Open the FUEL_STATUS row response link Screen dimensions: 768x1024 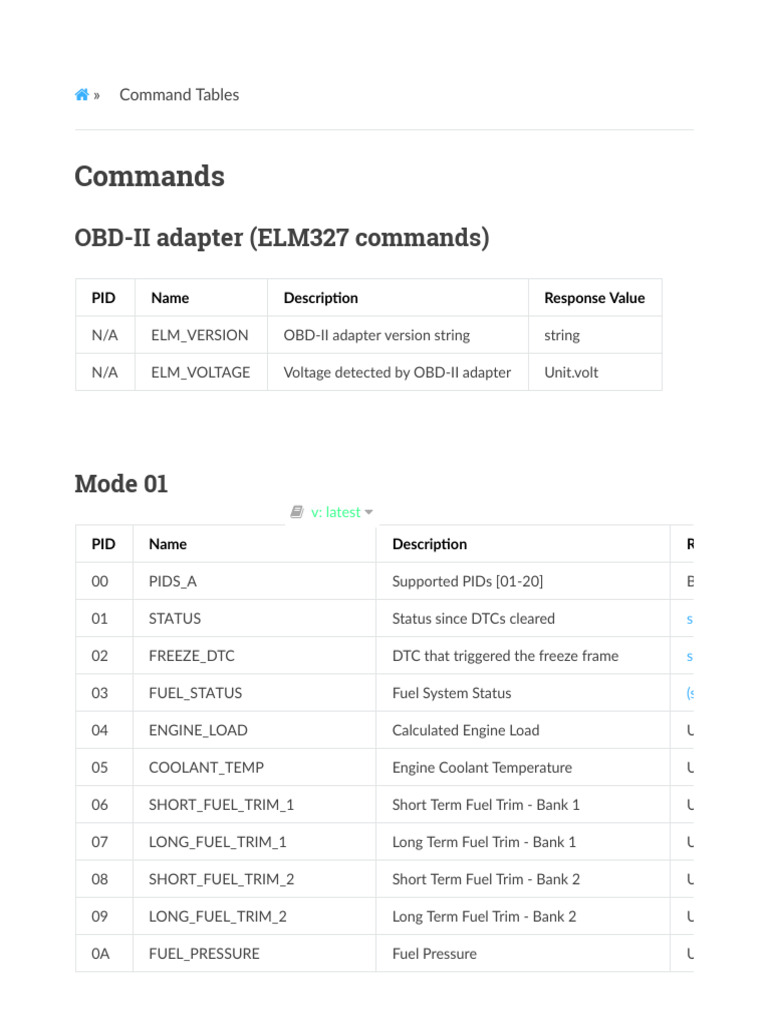(689, 693)
